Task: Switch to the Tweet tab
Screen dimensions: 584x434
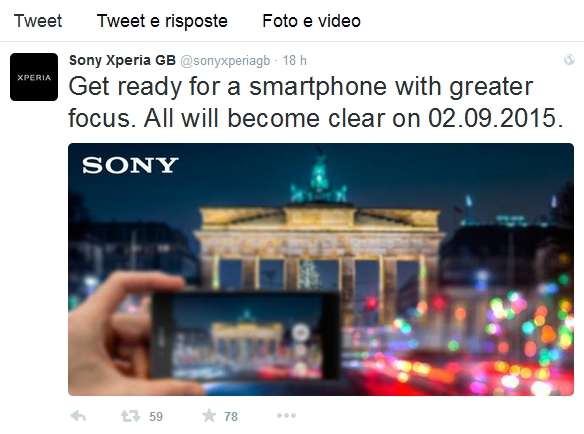Action: coord(38,21)
